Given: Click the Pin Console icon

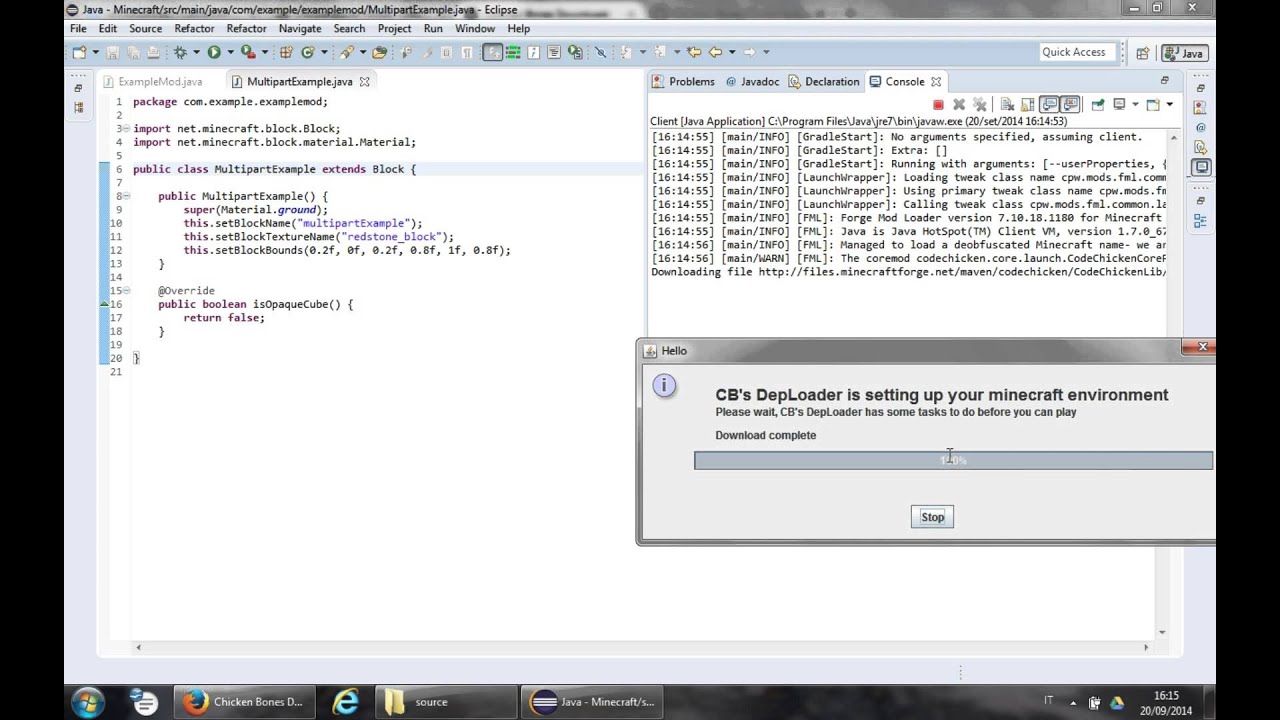Looking at the screenshot, I should click(x=1098, y=104).
